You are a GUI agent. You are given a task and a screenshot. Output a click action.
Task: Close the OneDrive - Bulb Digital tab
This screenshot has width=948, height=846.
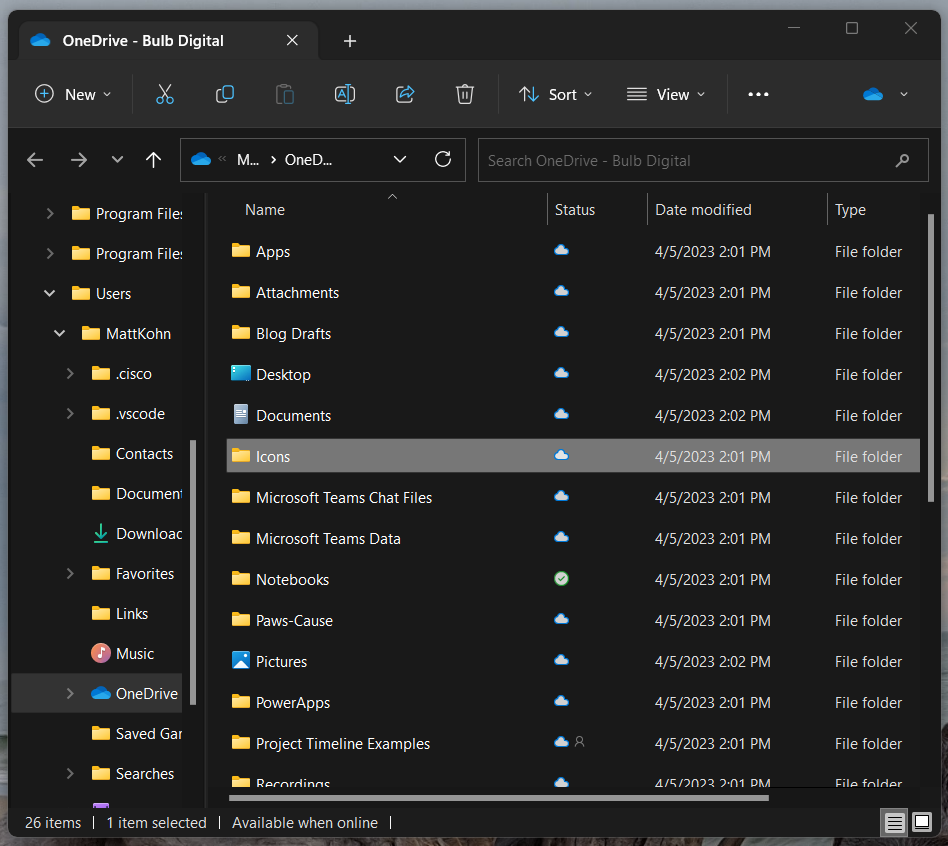[x=292, y=40]
